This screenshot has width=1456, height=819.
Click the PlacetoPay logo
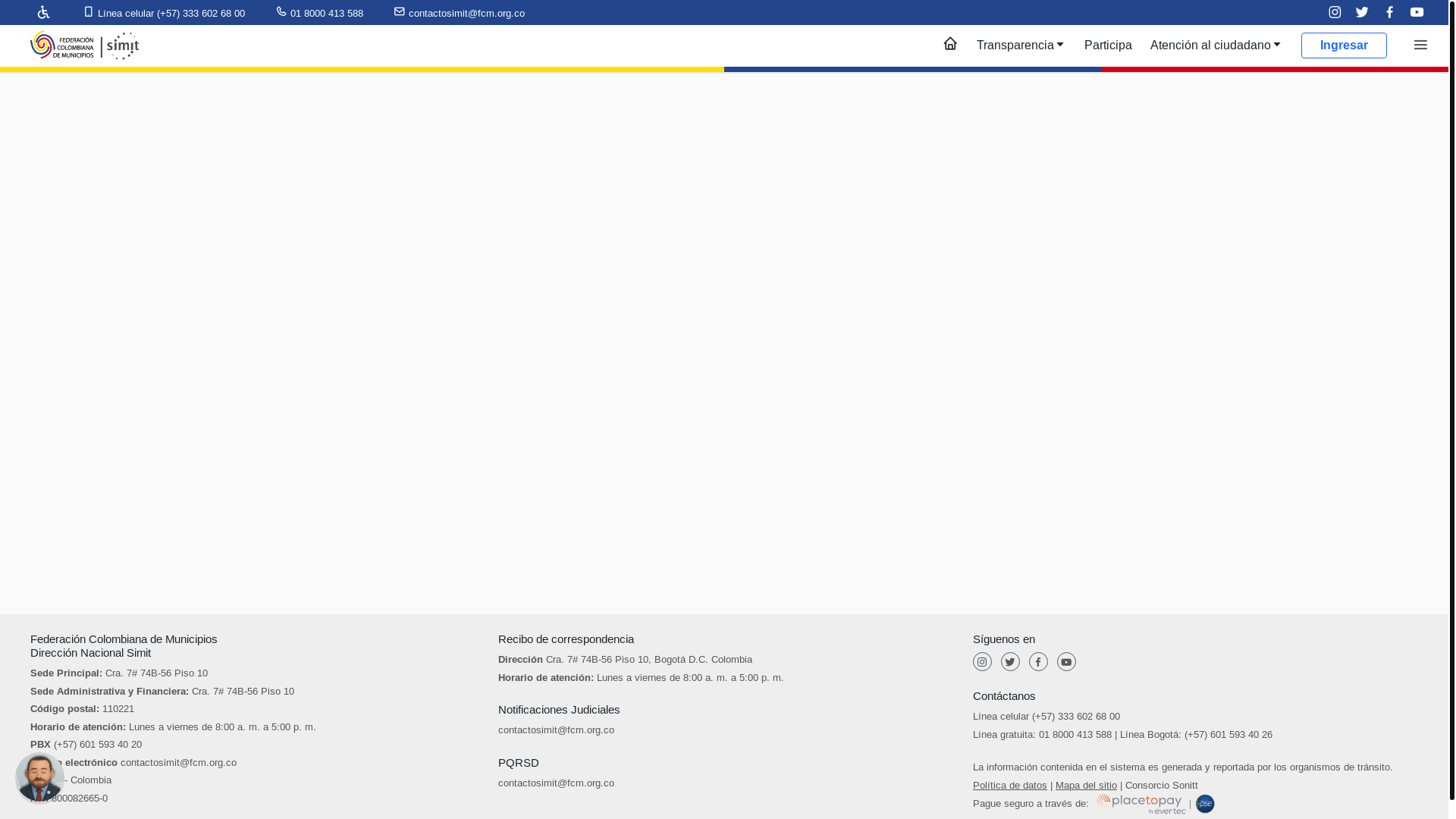click(1141, 804)
